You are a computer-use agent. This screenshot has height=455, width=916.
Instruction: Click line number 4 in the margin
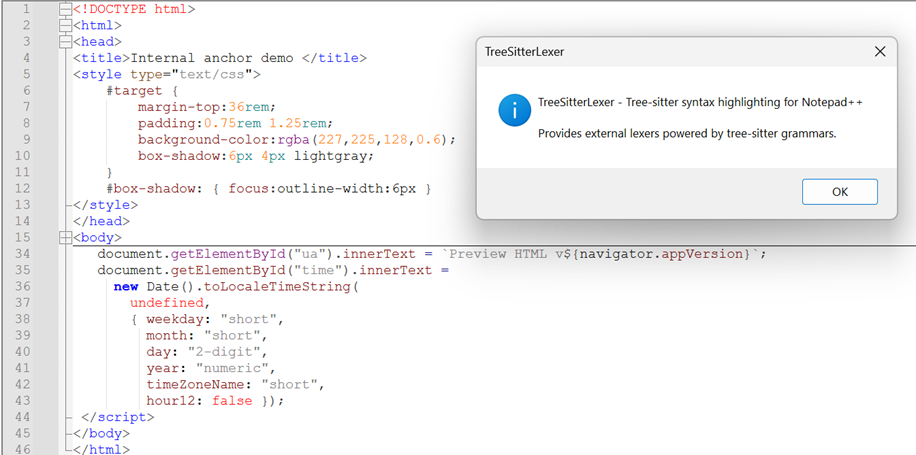pyautogui.click(x=26, y=58)
